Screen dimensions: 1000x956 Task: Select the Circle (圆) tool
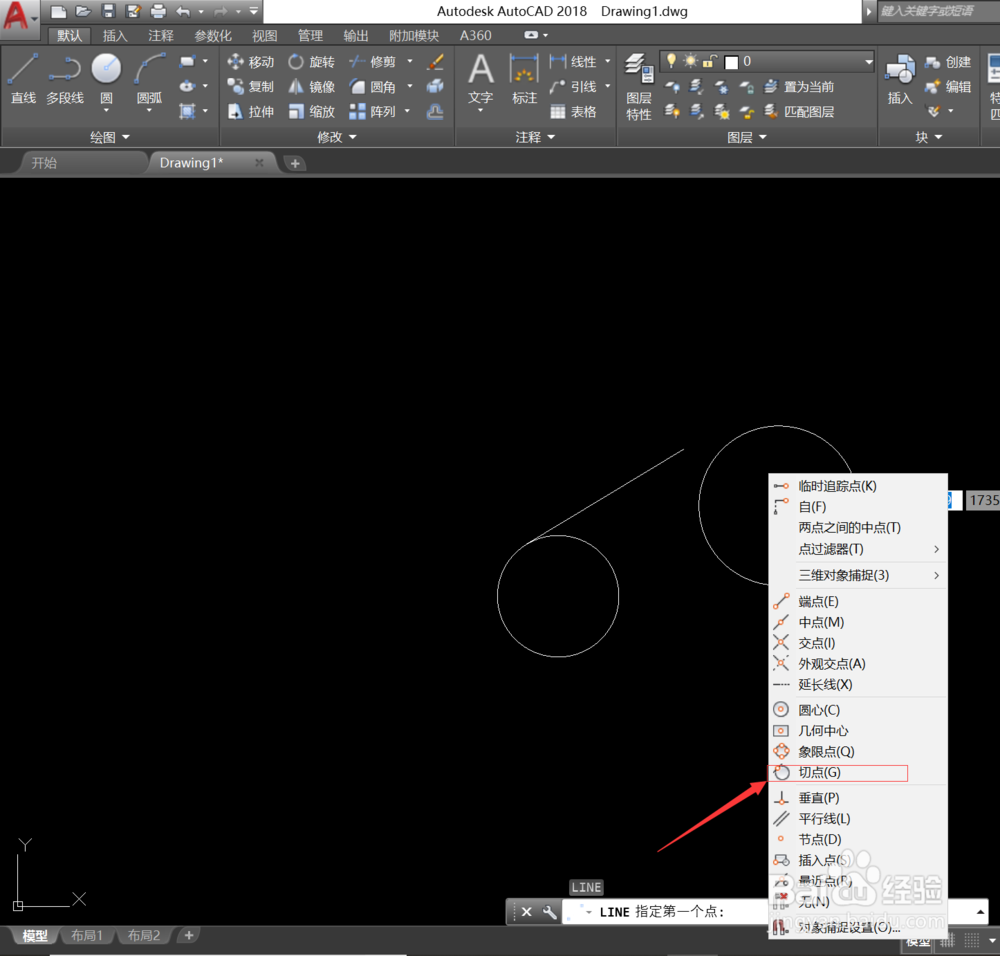[x=106, y=78]
